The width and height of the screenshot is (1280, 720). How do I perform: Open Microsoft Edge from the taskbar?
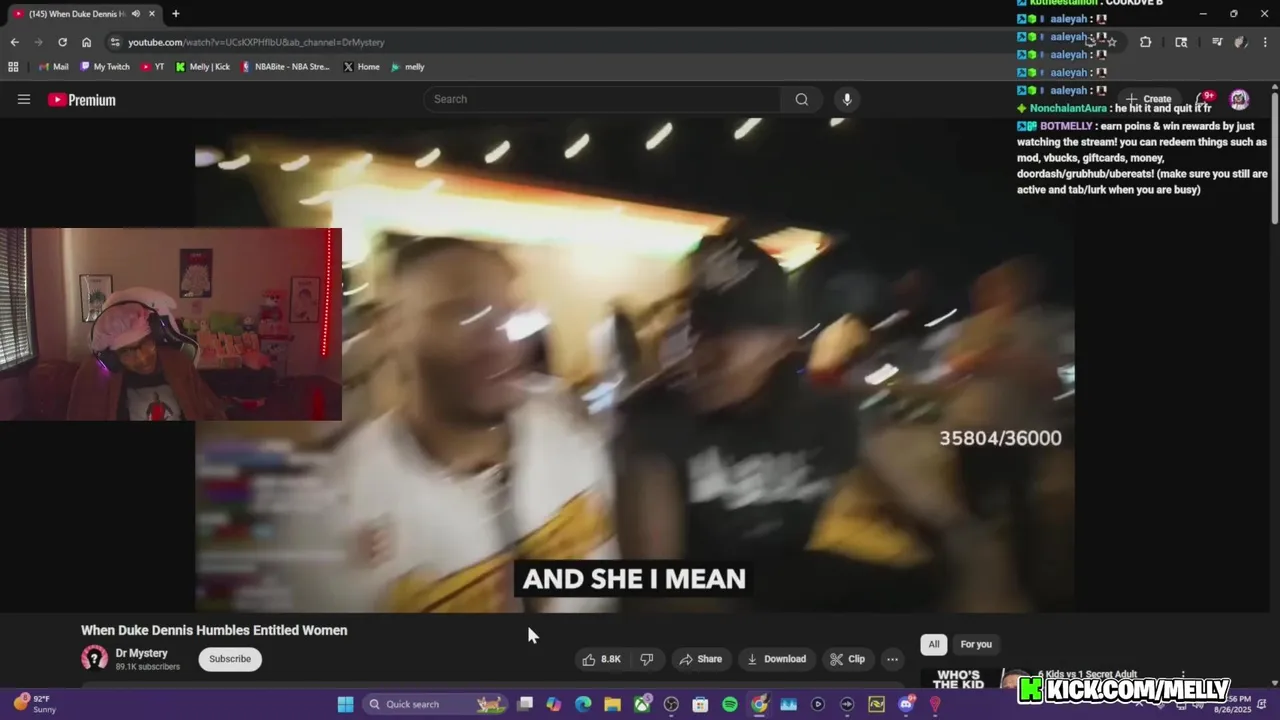(583, 704)
